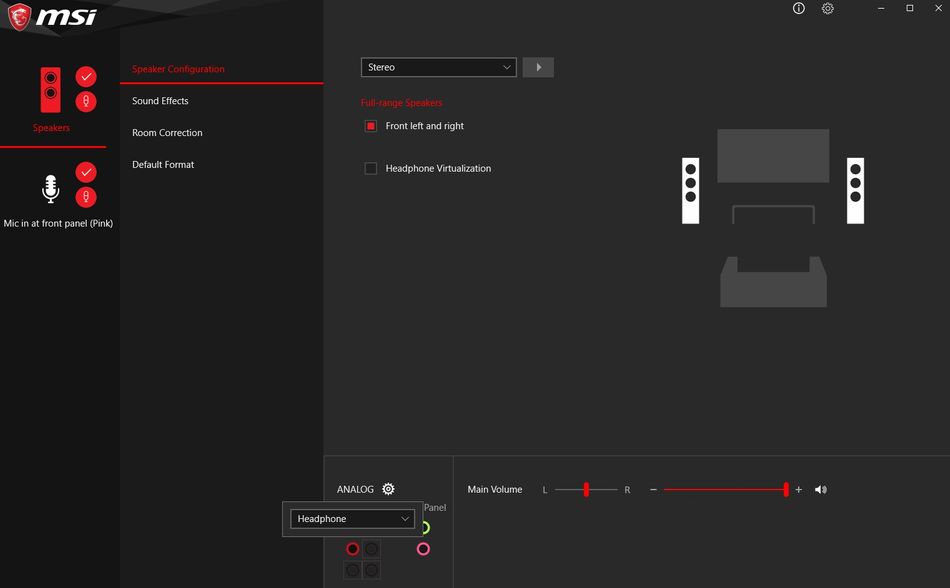Image resolution: width=950 pixels, height=588 pixels.
Task: Open the Room Correction tab
Action: [167, 133]
